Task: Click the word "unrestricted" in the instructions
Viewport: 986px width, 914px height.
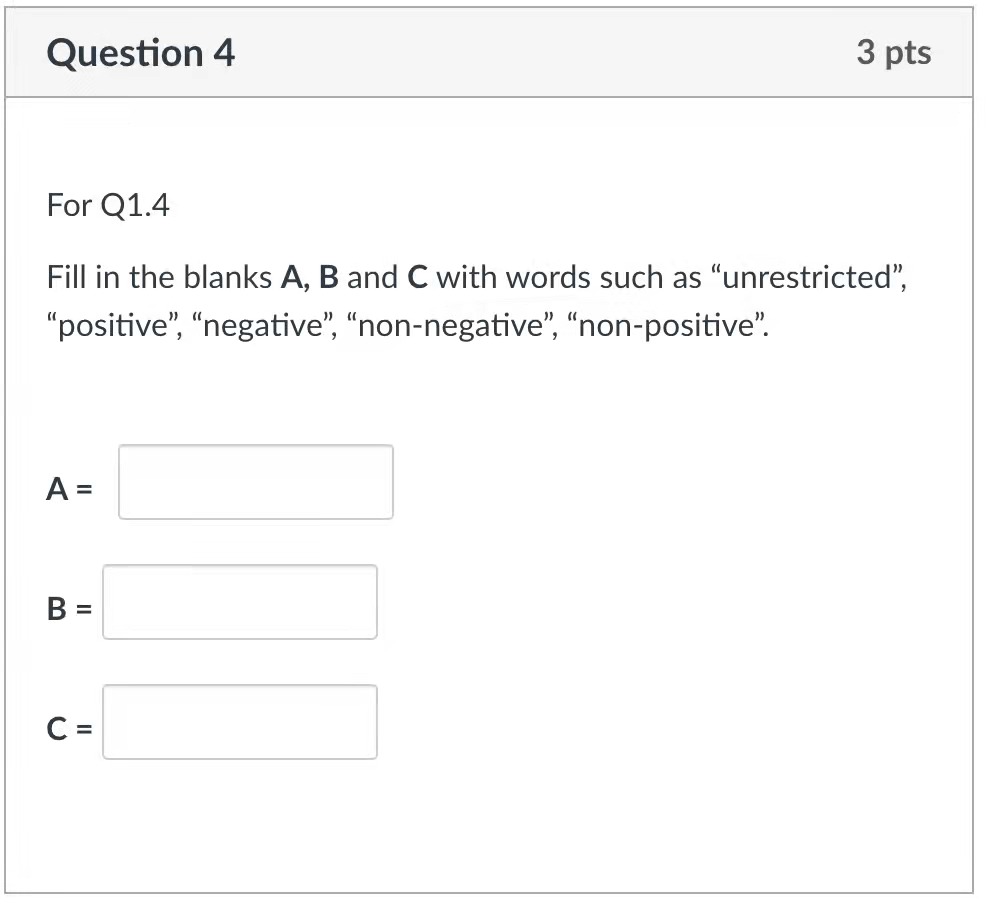Action: [804, 278]
